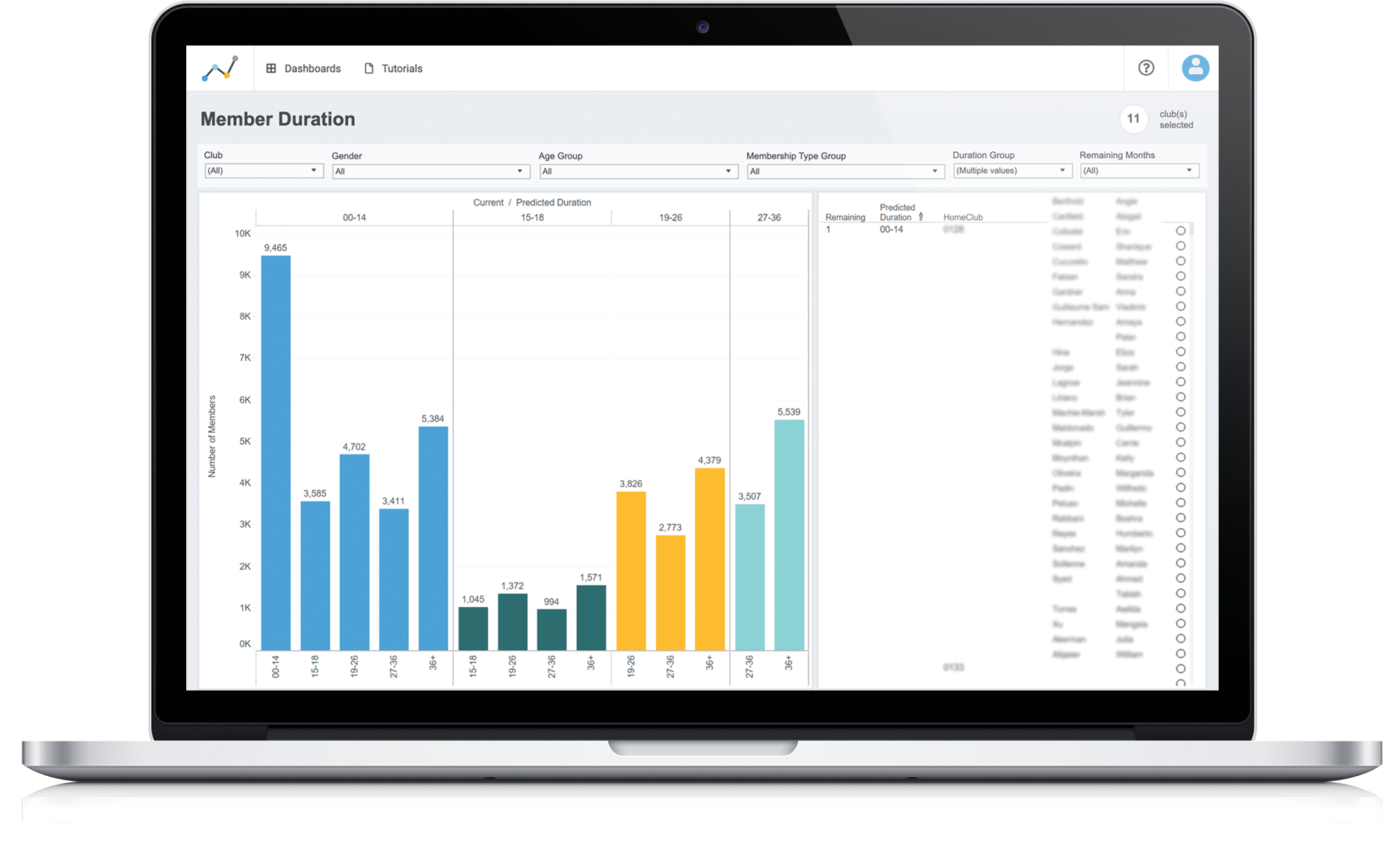Click the yellow bar labeled 4,379
The image size is (1400, 850).
(x=710, y=560)
